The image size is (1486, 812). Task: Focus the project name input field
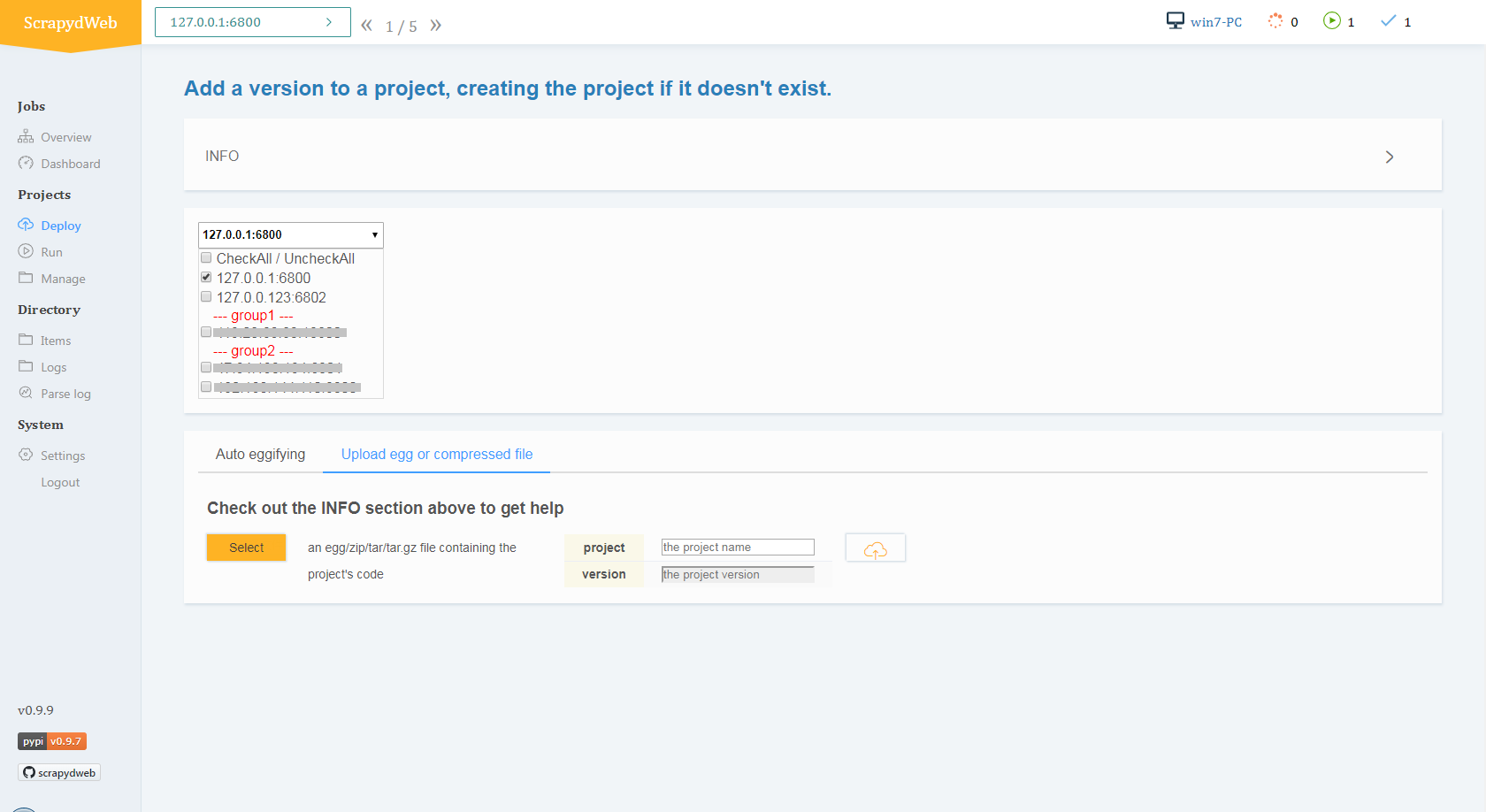[738, 548]
